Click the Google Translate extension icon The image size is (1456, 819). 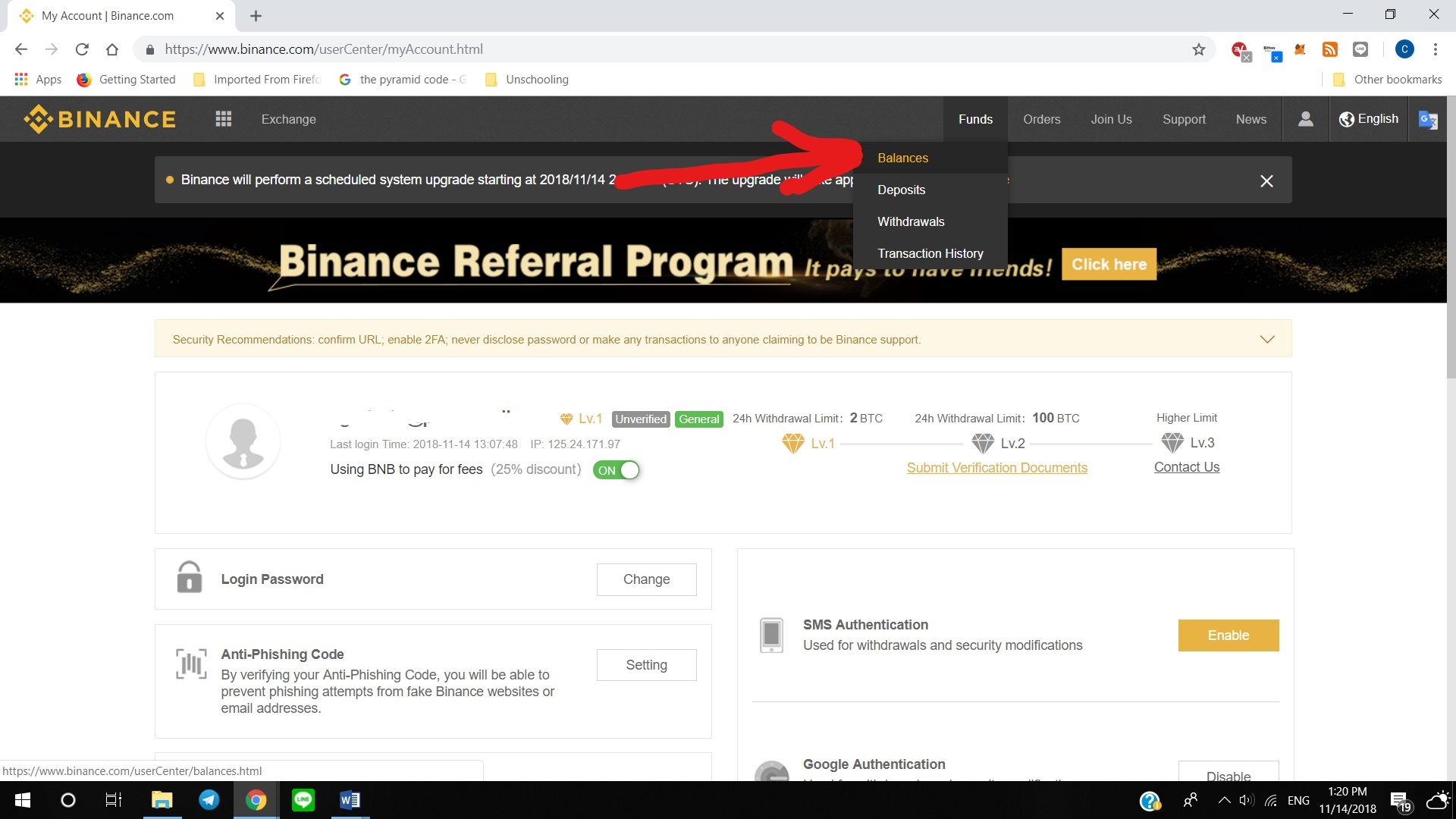click(1428, 120)
